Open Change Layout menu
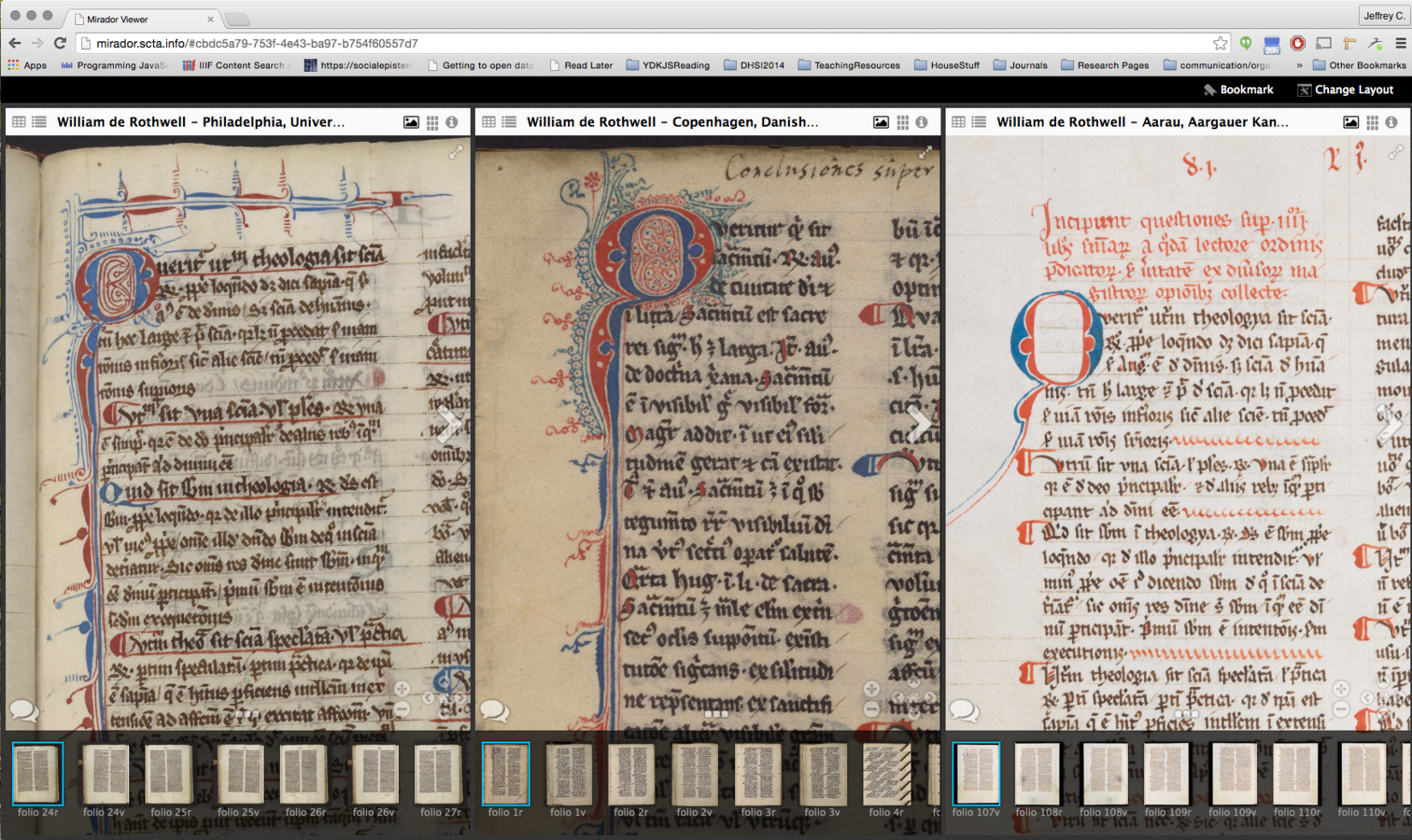Viewport: 1412px width, 840px height. [x=1346, y=90]
